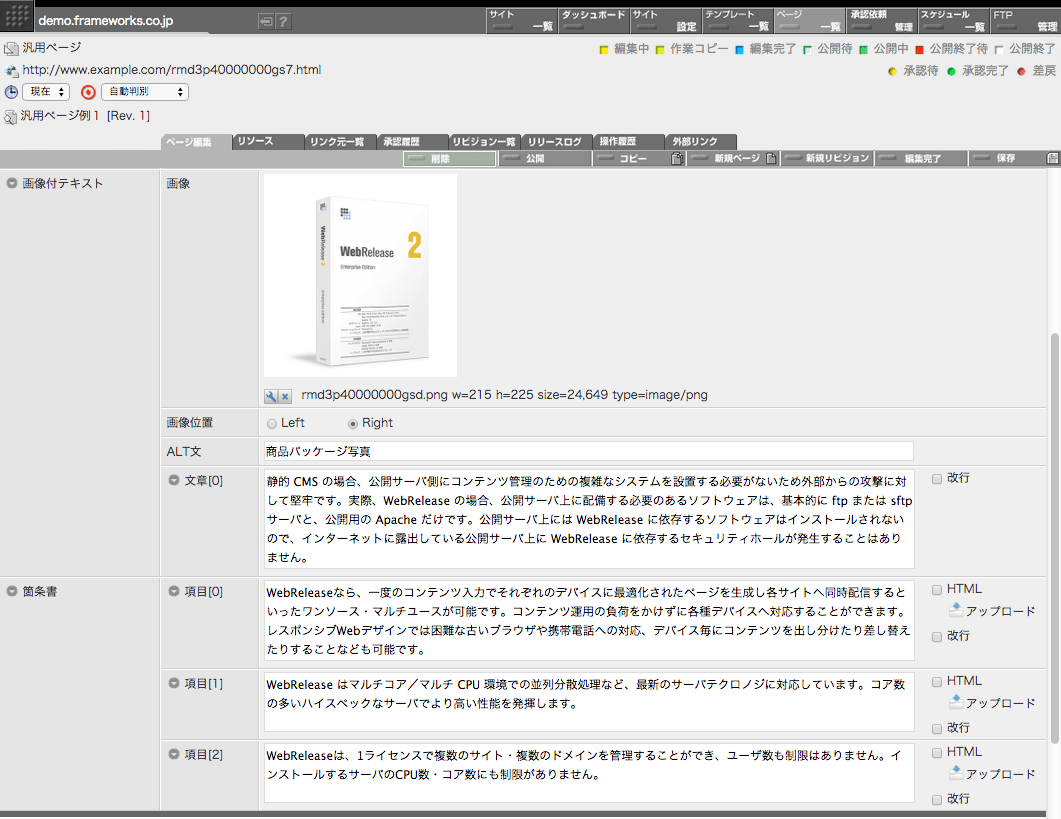Open the 文章[0] disclosure menu
Image resolution: width=1061 pixels, height=819 pixels.
[x=174, y=480]
